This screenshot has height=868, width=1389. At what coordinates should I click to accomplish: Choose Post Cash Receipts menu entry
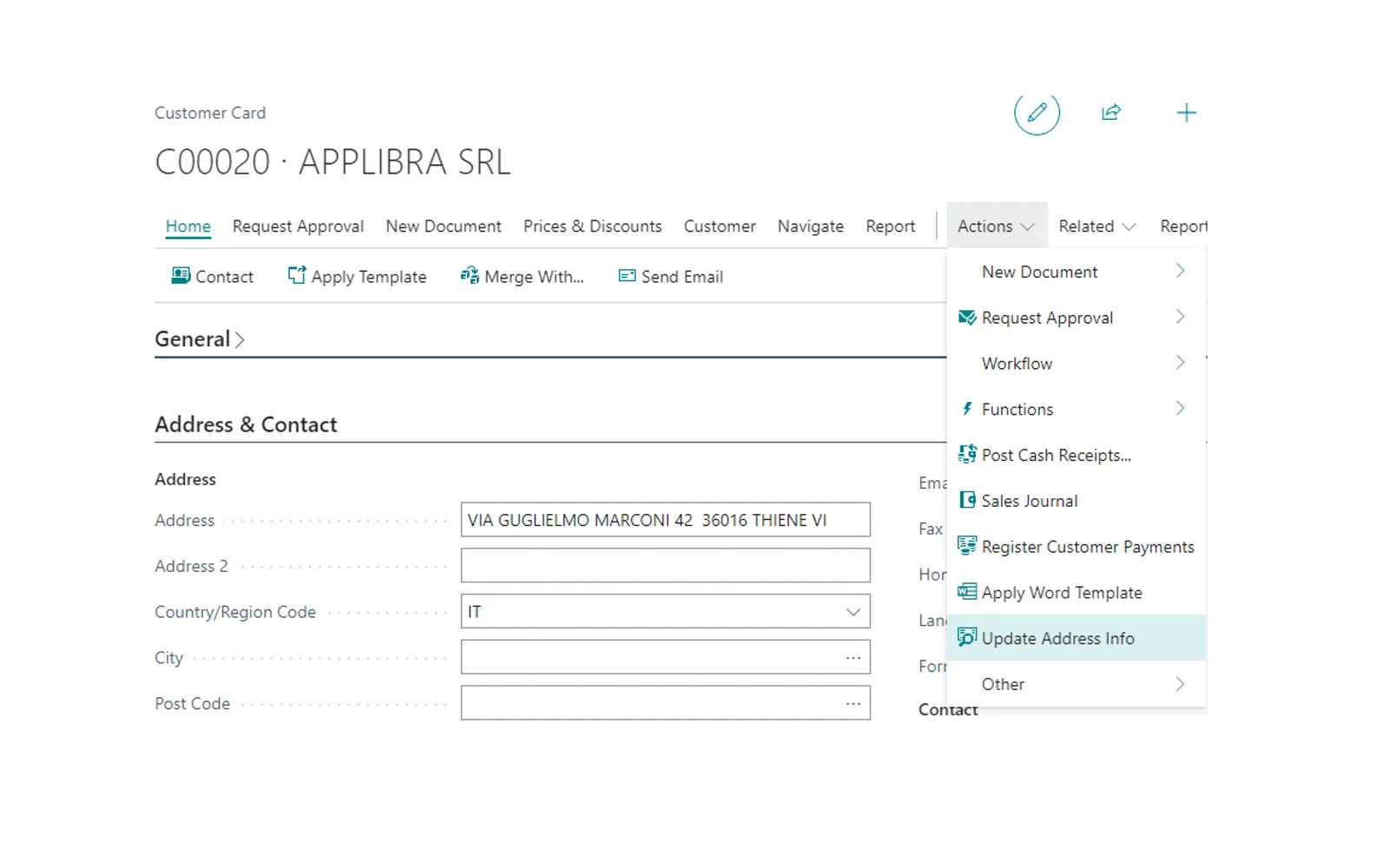pyautogui.click(x=1076, y=455)
